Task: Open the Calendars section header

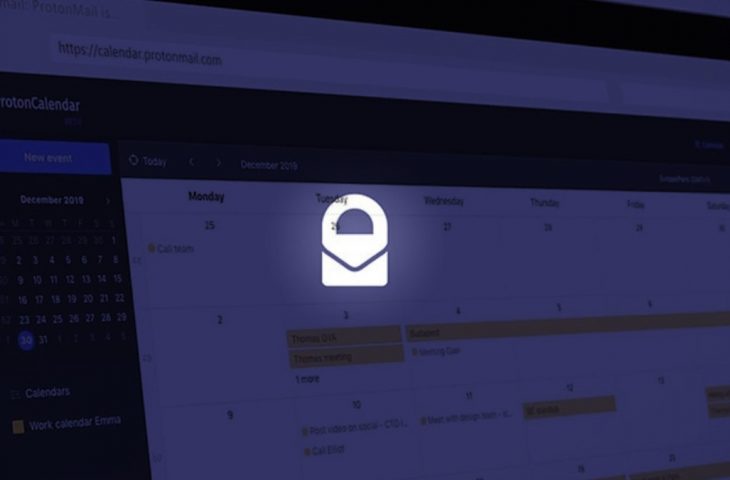Action: pos(47,392)
